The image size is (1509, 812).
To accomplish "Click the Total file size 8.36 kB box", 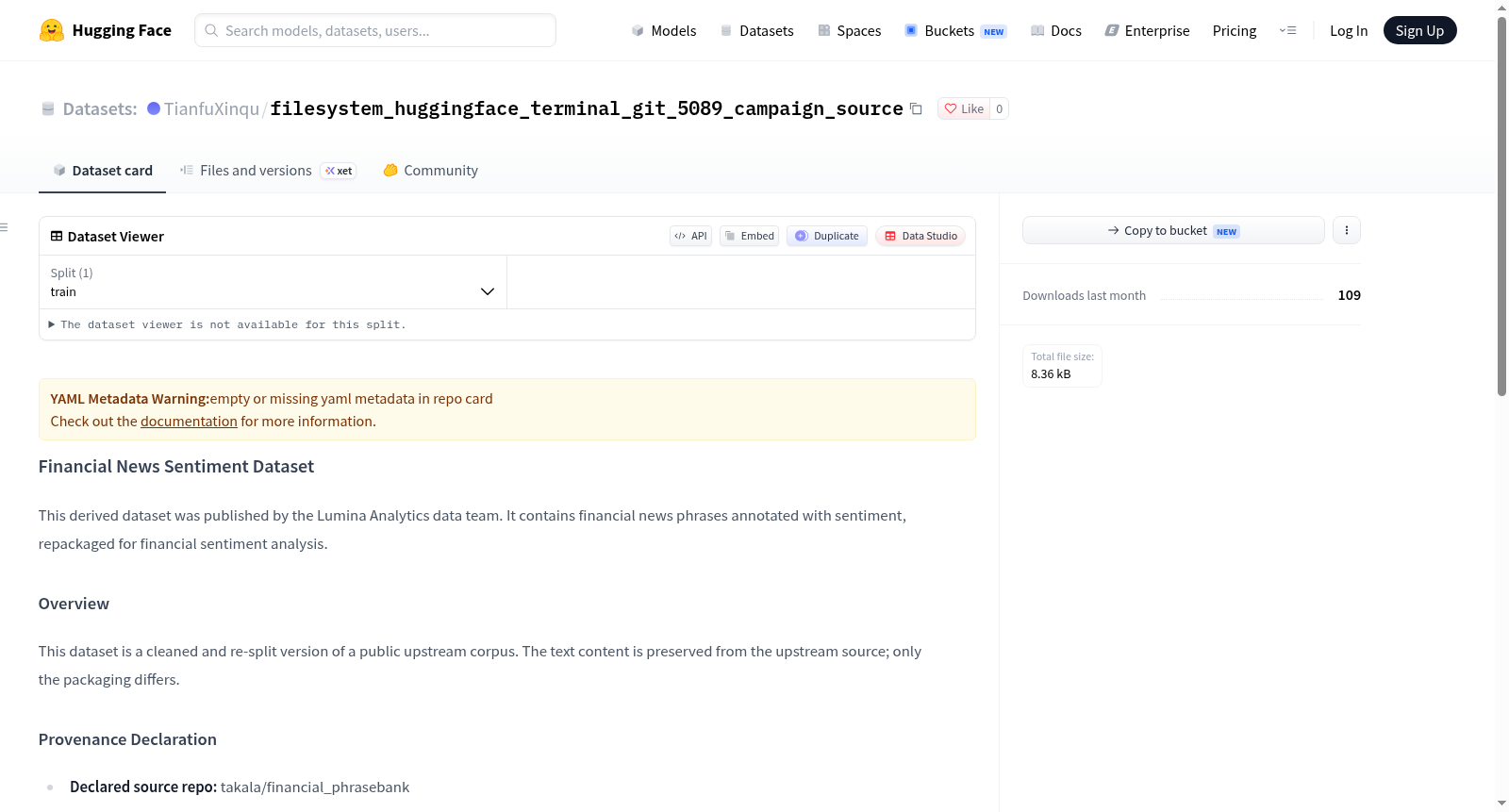I will point(1062,365).
